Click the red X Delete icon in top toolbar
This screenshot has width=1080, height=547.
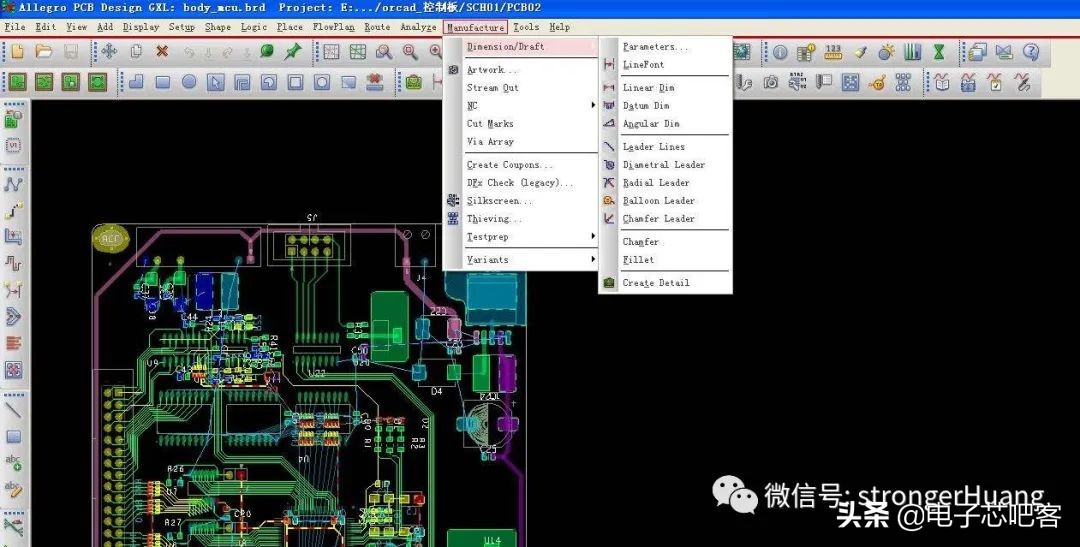[162, 51]
